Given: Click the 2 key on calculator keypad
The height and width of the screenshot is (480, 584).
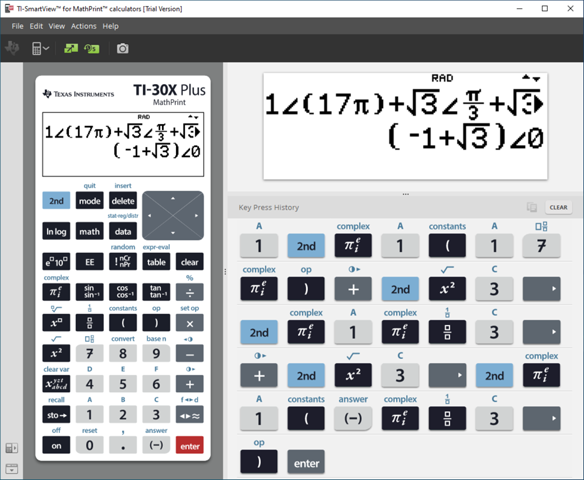Looking at the screenshot, I should 123,414.
